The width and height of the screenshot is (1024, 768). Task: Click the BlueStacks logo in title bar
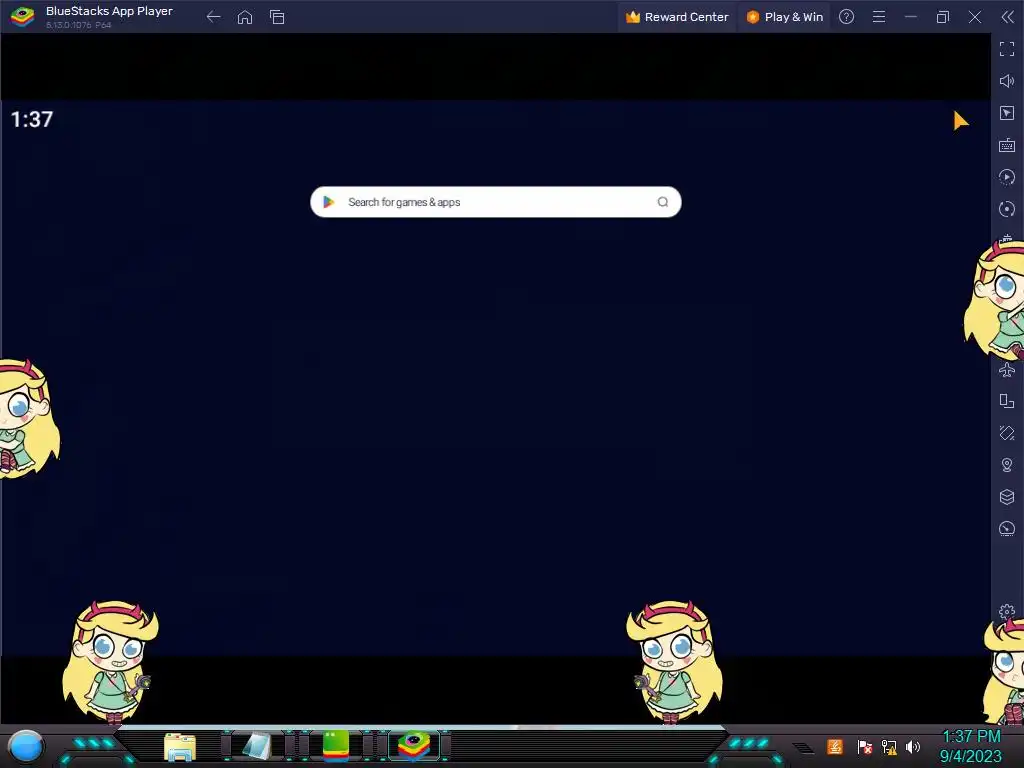click(22, 17)
